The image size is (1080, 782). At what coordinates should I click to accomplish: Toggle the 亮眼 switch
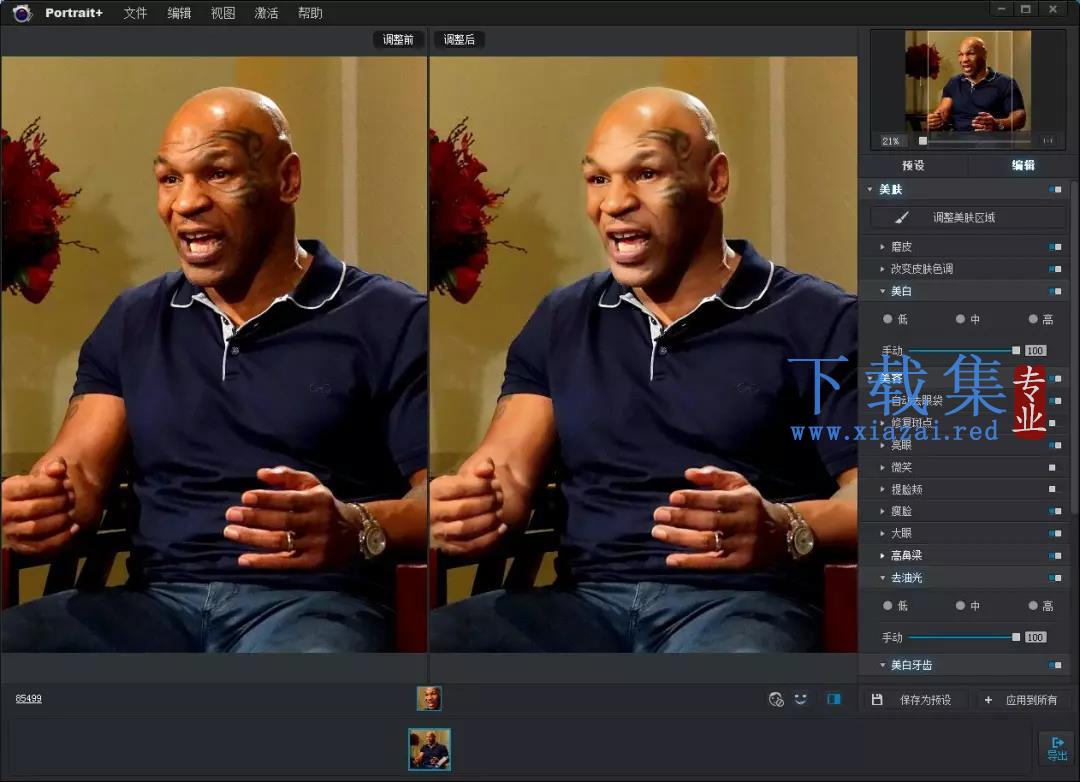(x=1055, y=445)
